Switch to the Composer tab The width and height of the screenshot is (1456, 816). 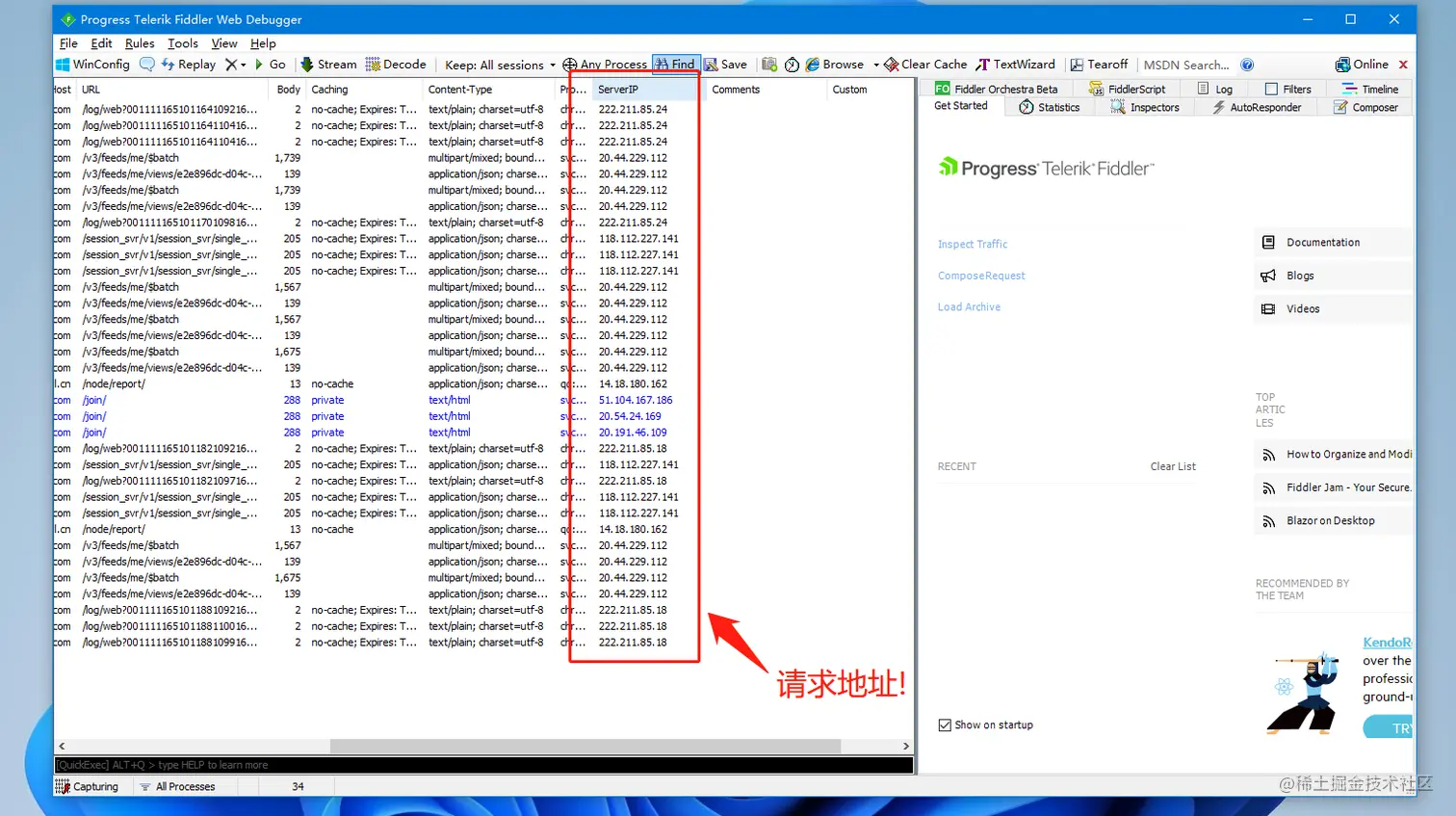click(x=1365, y=107)
